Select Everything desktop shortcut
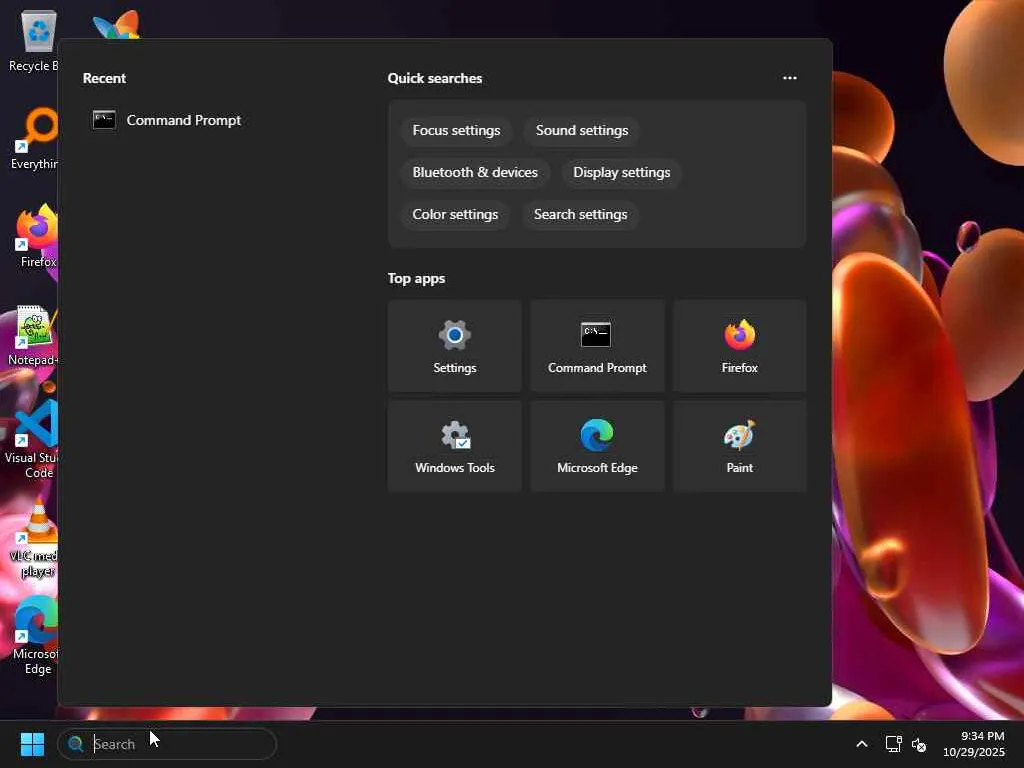Image resolution: width=1024 pixels, height=768 pixels. click(x=33, y=138)
